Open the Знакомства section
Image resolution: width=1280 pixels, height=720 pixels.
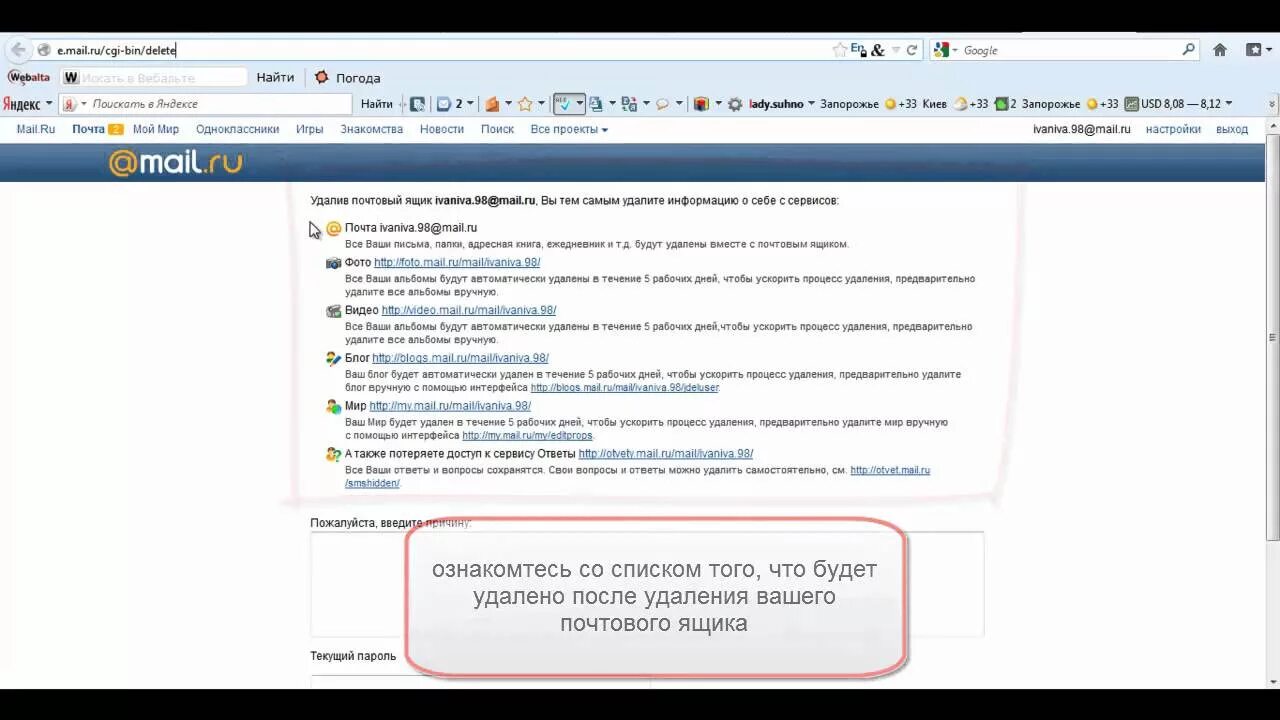(x=371, y=129)
